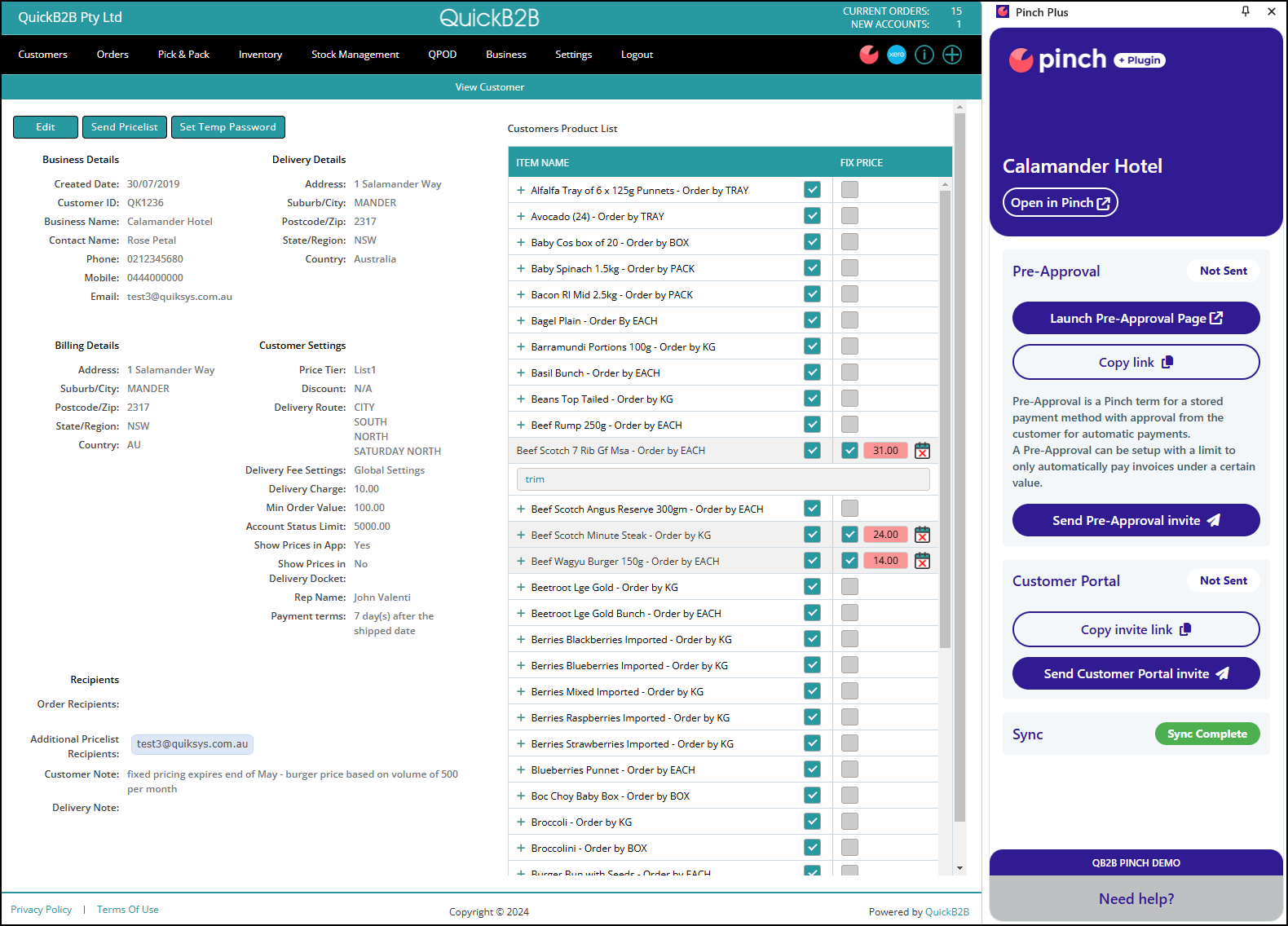Click the info circle icon in the header
Screen dimensions: 1288x926
(924, 55)
